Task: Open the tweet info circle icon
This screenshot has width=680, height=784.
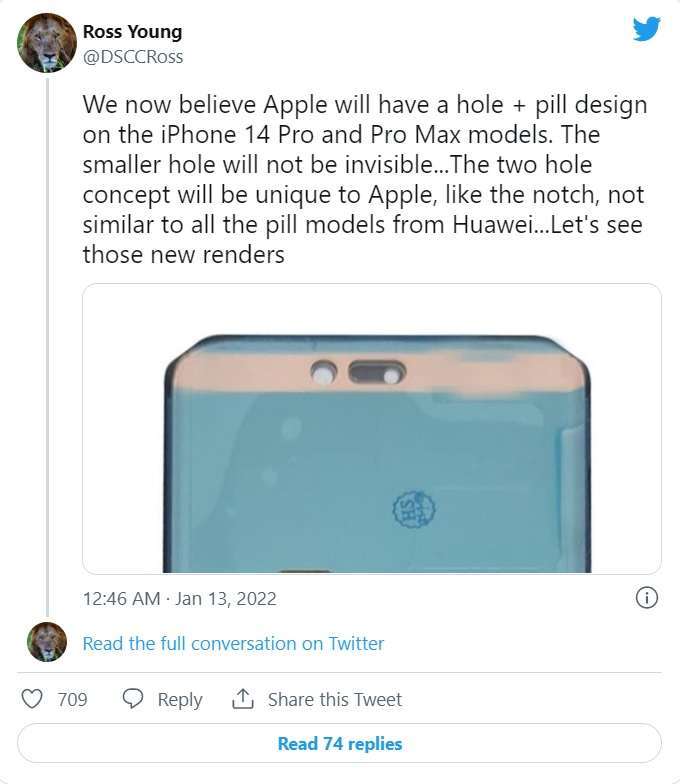Action: tap(646, 598)
